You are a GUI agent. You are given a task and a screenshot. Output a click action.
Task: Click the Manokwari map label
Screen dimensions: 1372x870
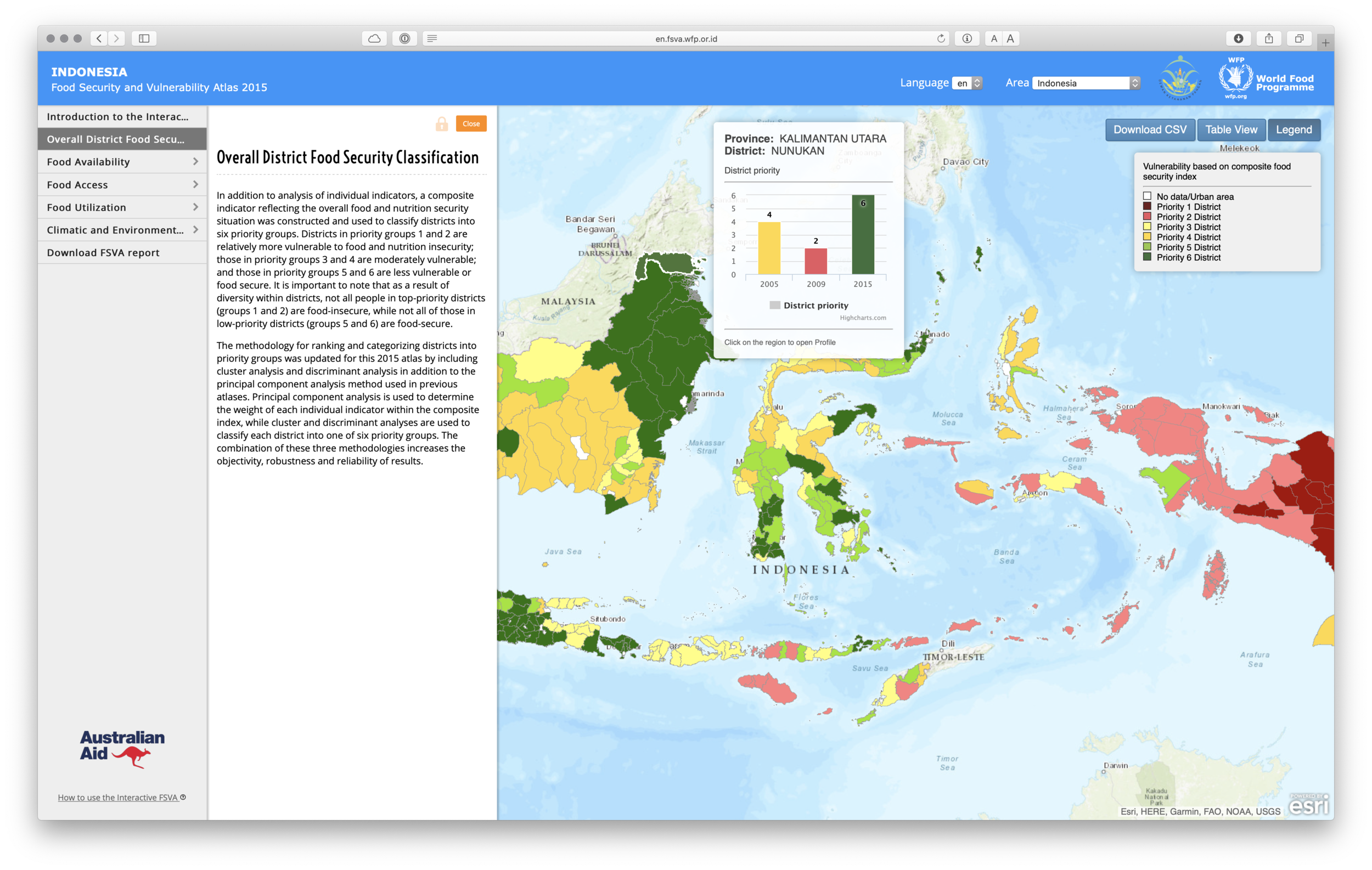pos(1221,406)
